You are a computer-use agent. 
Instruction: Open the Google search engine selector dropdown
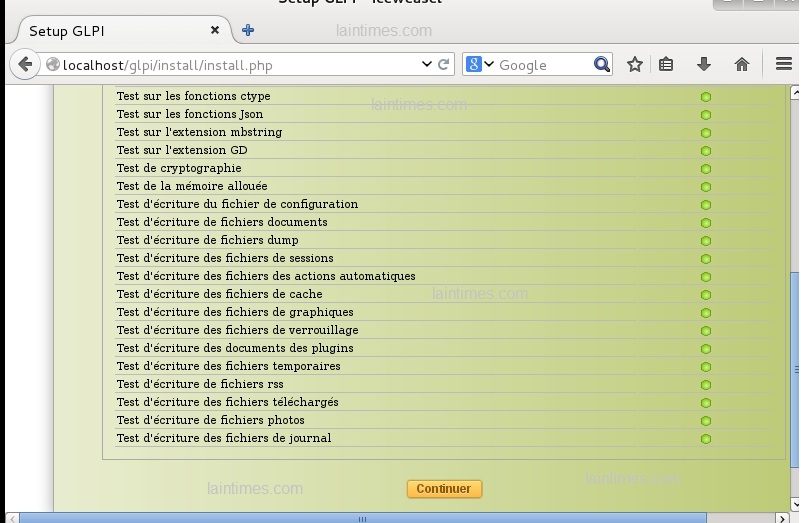(x=480, y=65)
